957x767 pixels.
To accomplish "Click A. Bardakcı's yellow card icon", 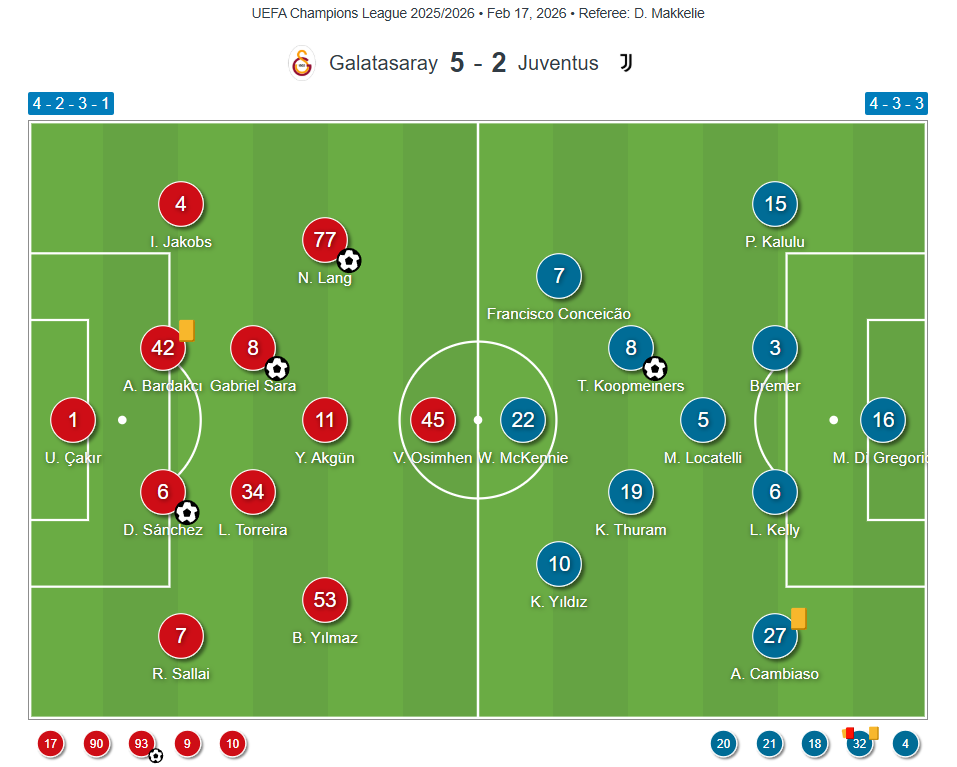I will [x=186, y=330].
